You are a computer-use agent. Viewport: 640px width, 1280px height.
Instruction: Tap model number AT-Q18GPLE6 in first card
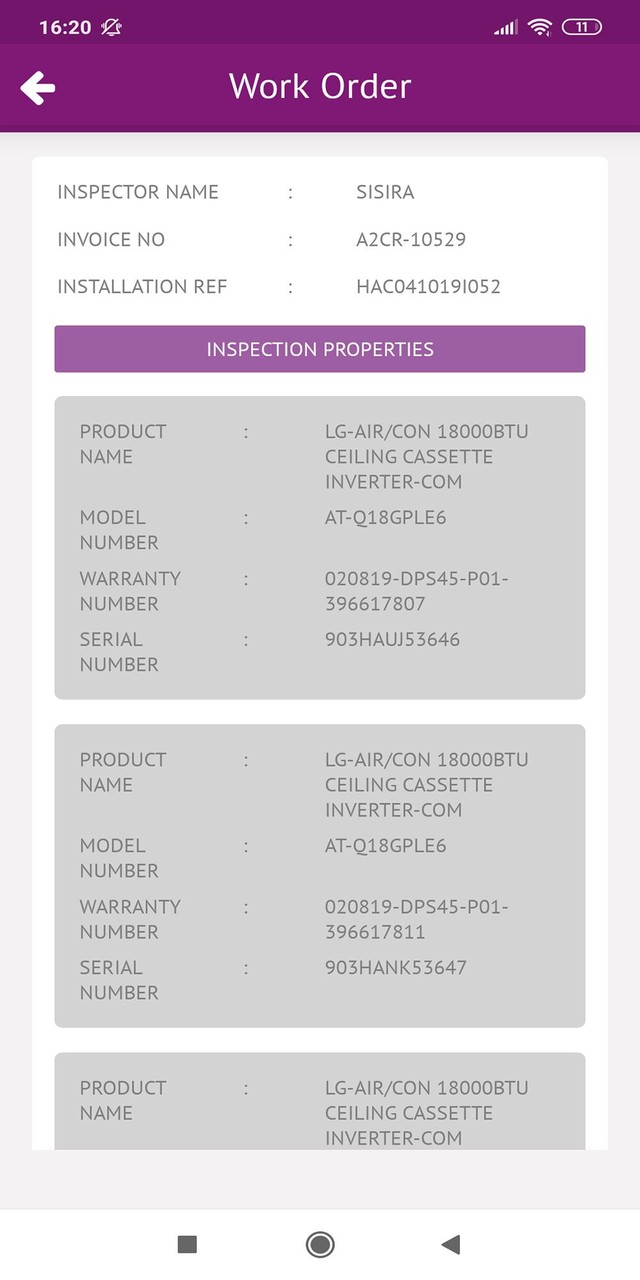click(x=385, y=518)
